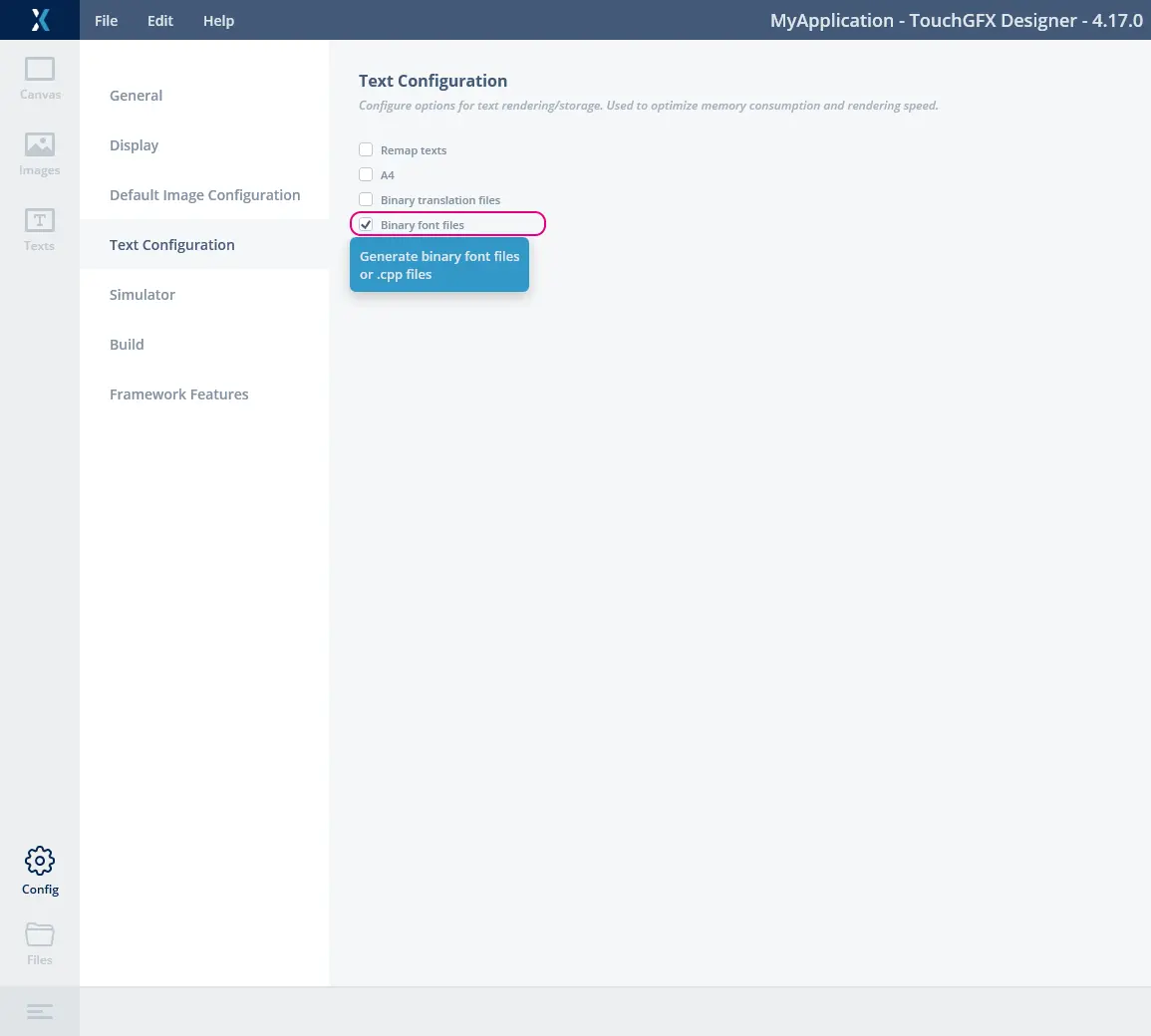Switch to the Texts view
This screenshot has height=1036, width=1151.
click(x=40, y=229)
